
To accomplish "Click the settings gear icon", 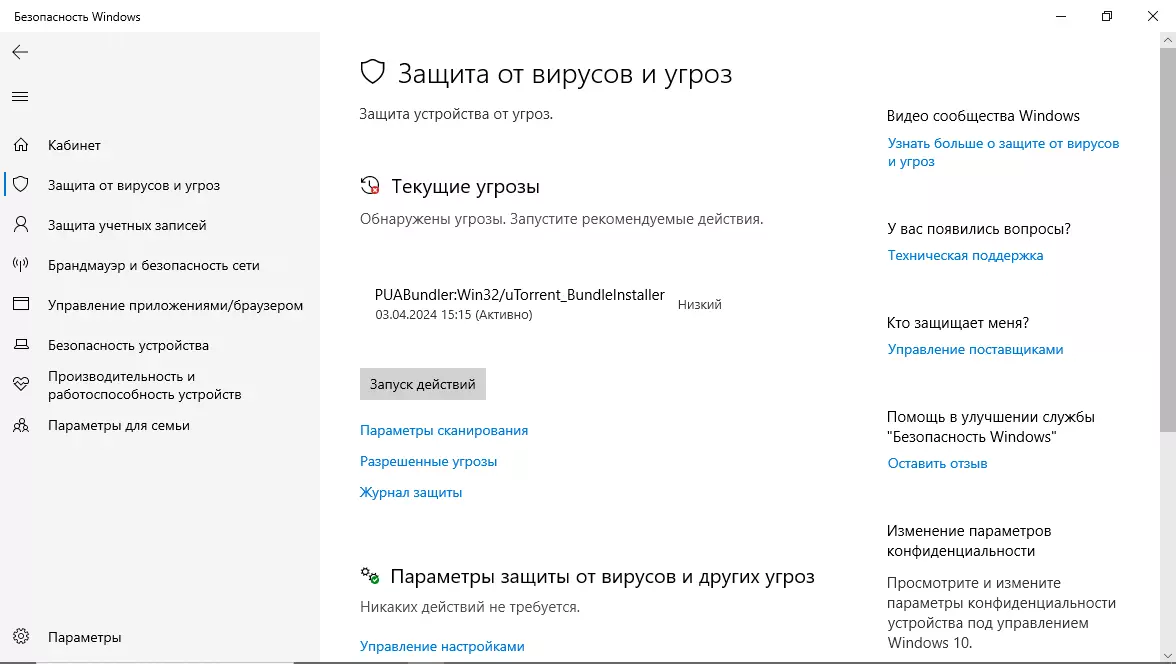I will click(x=21, y=637).
